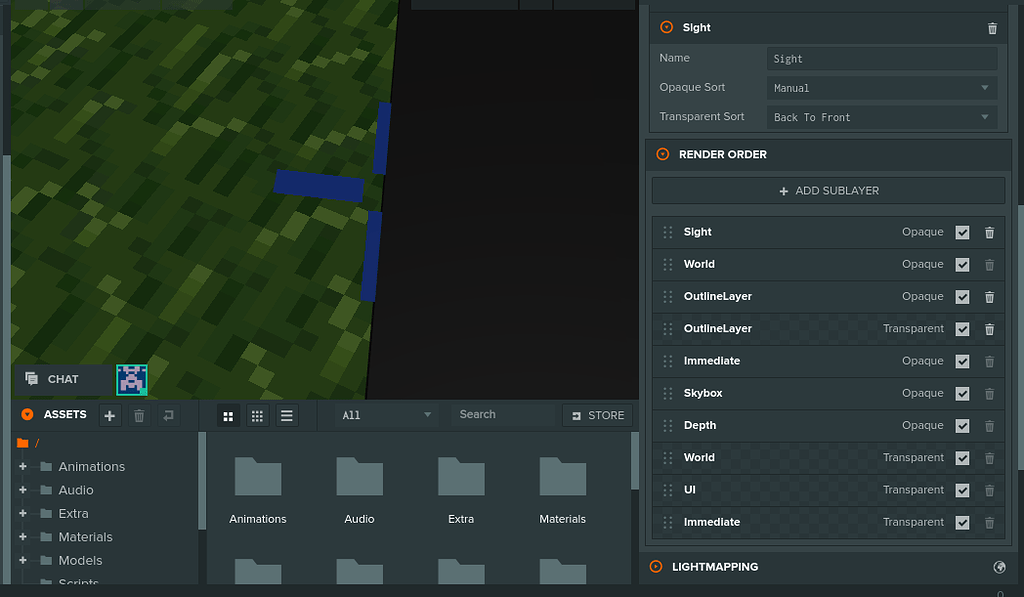Switch assets panel to compact grid view
Viewport: 1024px width, 597px height.
[257, 415]
